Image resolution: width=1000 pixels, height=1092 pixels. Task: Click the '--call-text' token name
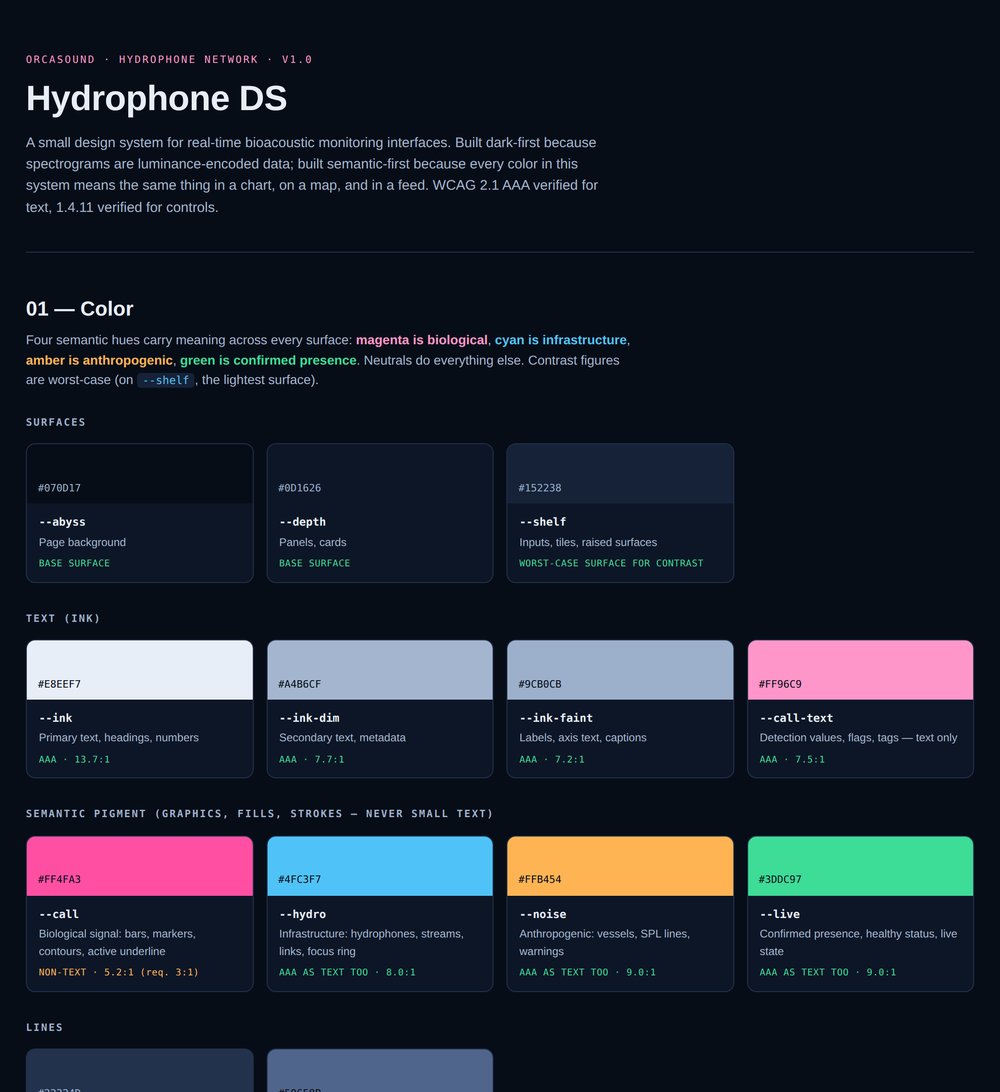point(796,718)
